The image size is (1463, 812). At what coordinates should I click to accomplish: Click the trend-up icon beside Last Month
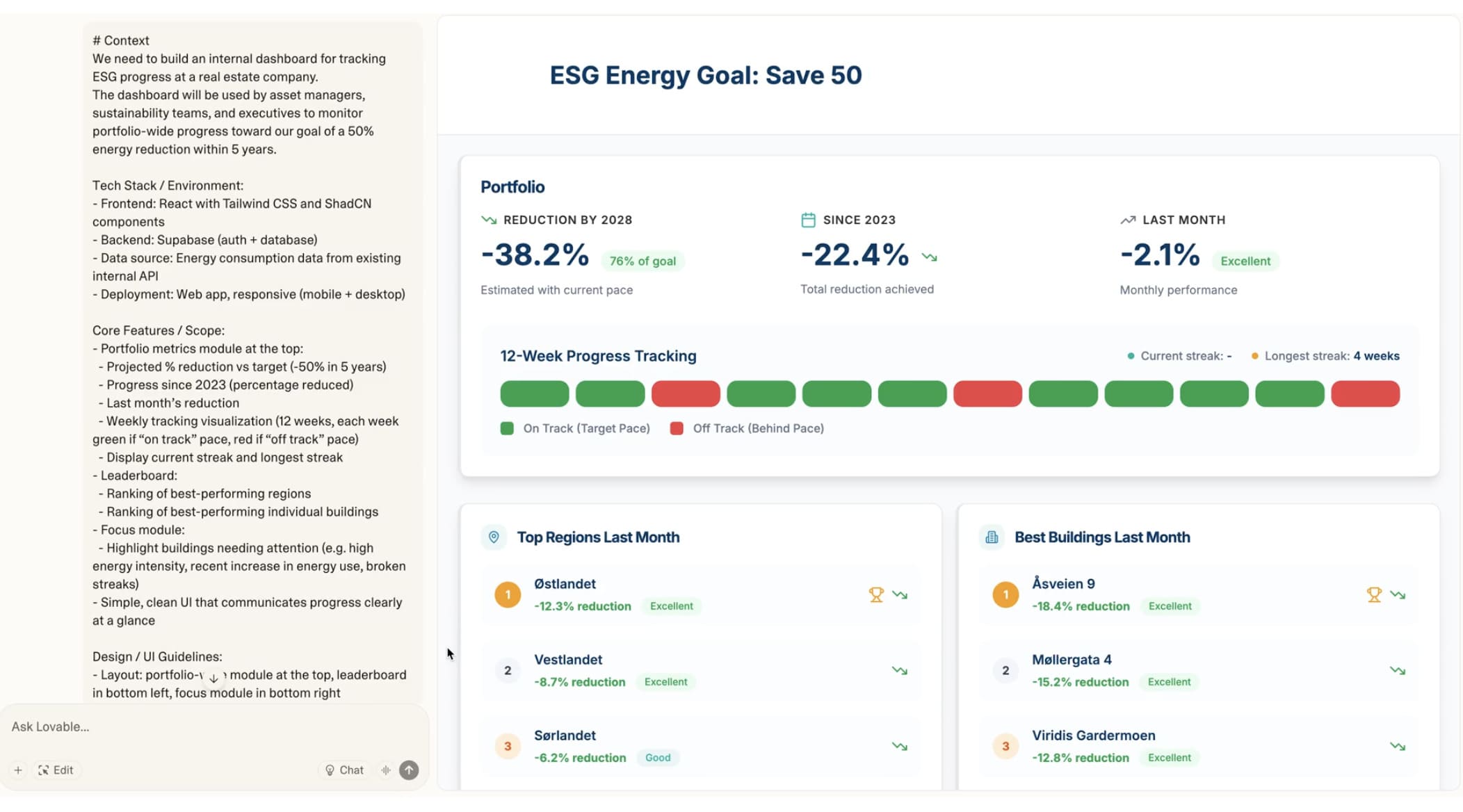coord(1128,220)
